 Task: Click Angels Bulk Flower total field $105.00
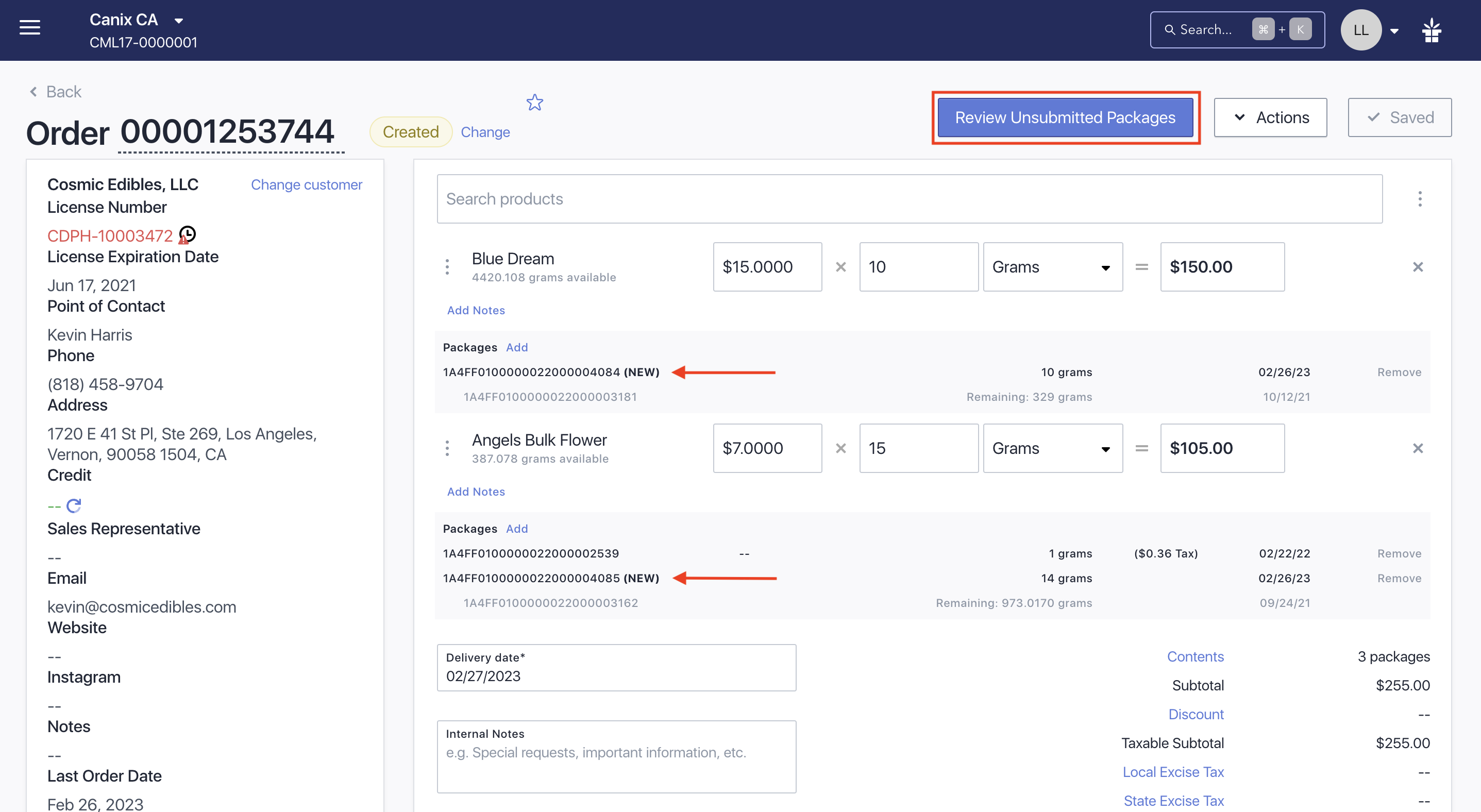(1222, 448)
